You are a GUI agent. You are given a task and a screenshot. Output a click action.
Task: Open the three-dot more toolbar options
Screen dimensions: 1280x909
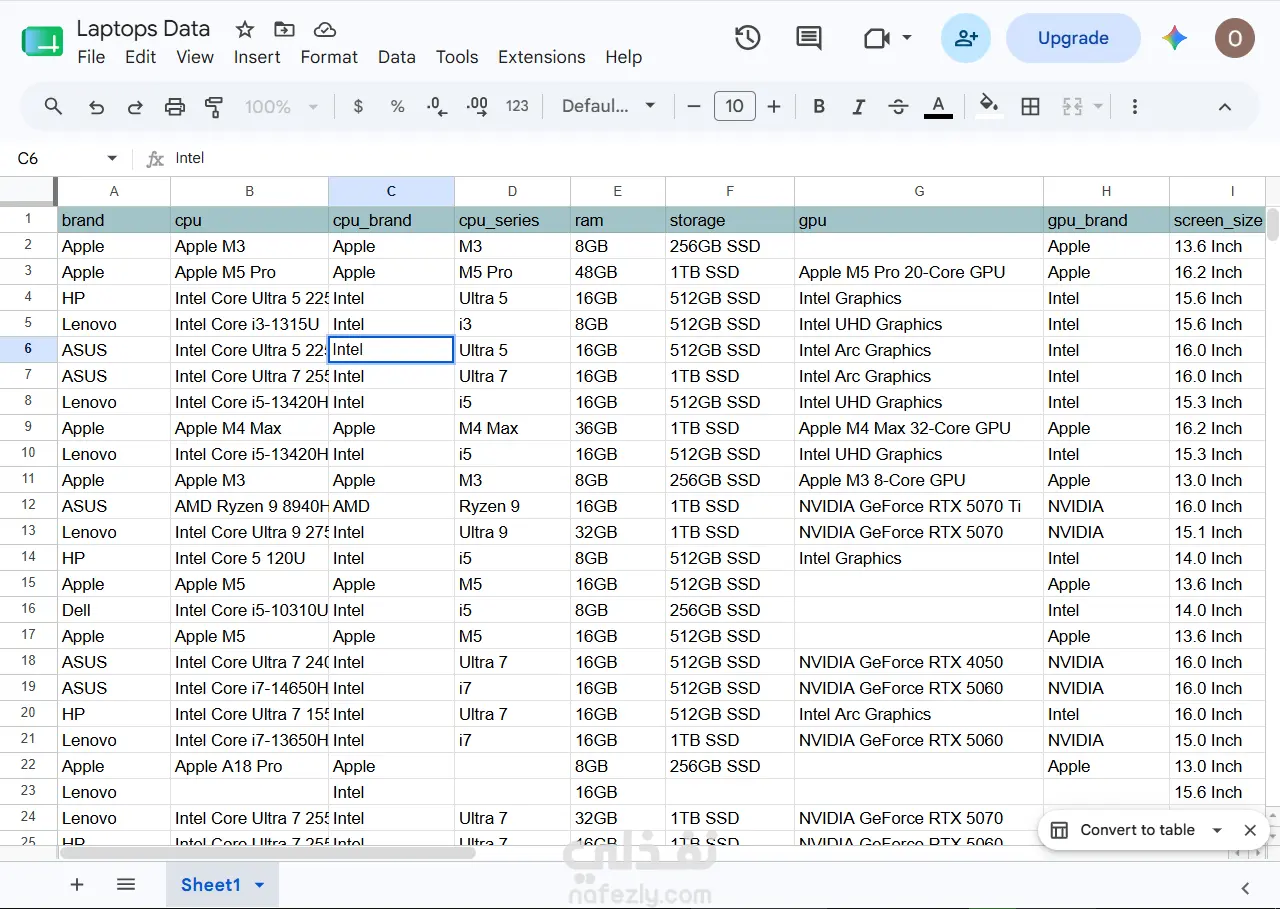click(1134, 106)
